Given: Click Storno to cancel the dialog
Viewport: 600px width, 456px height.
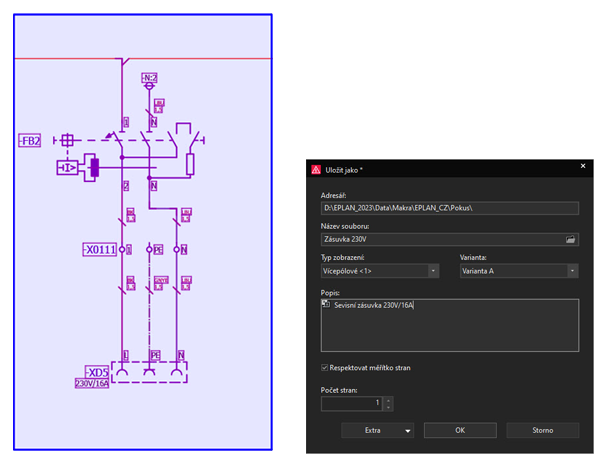Looking at the screenshot, I should (543, 430).
